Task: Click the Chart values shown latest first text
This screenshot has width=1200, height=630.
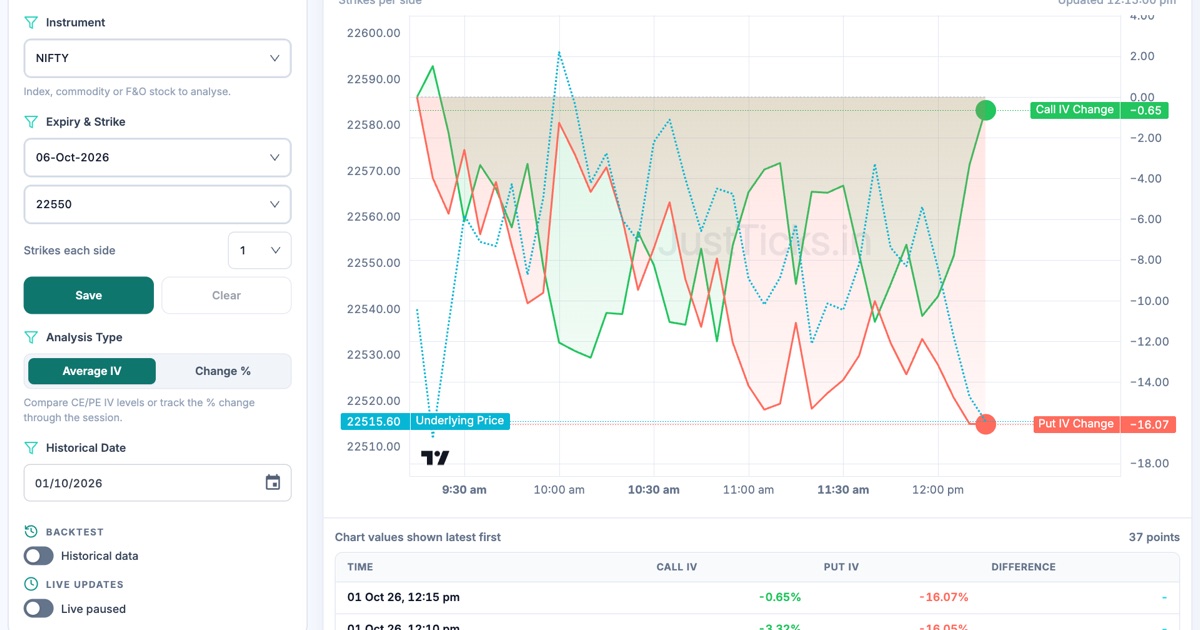Action: (418, 537)
